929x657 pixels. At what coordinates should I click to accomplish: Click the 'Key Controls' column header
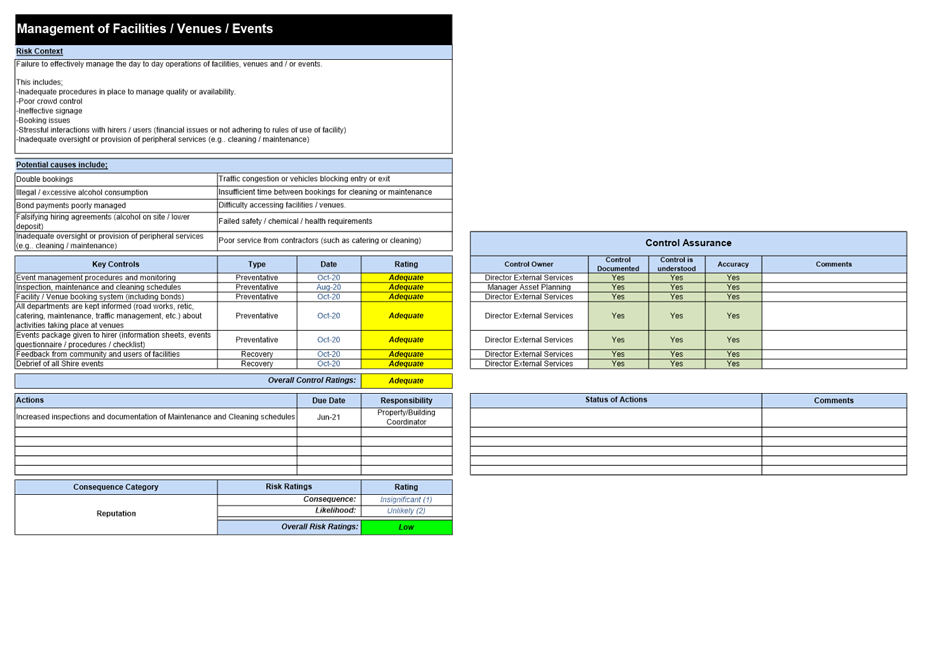click(116, 264)
